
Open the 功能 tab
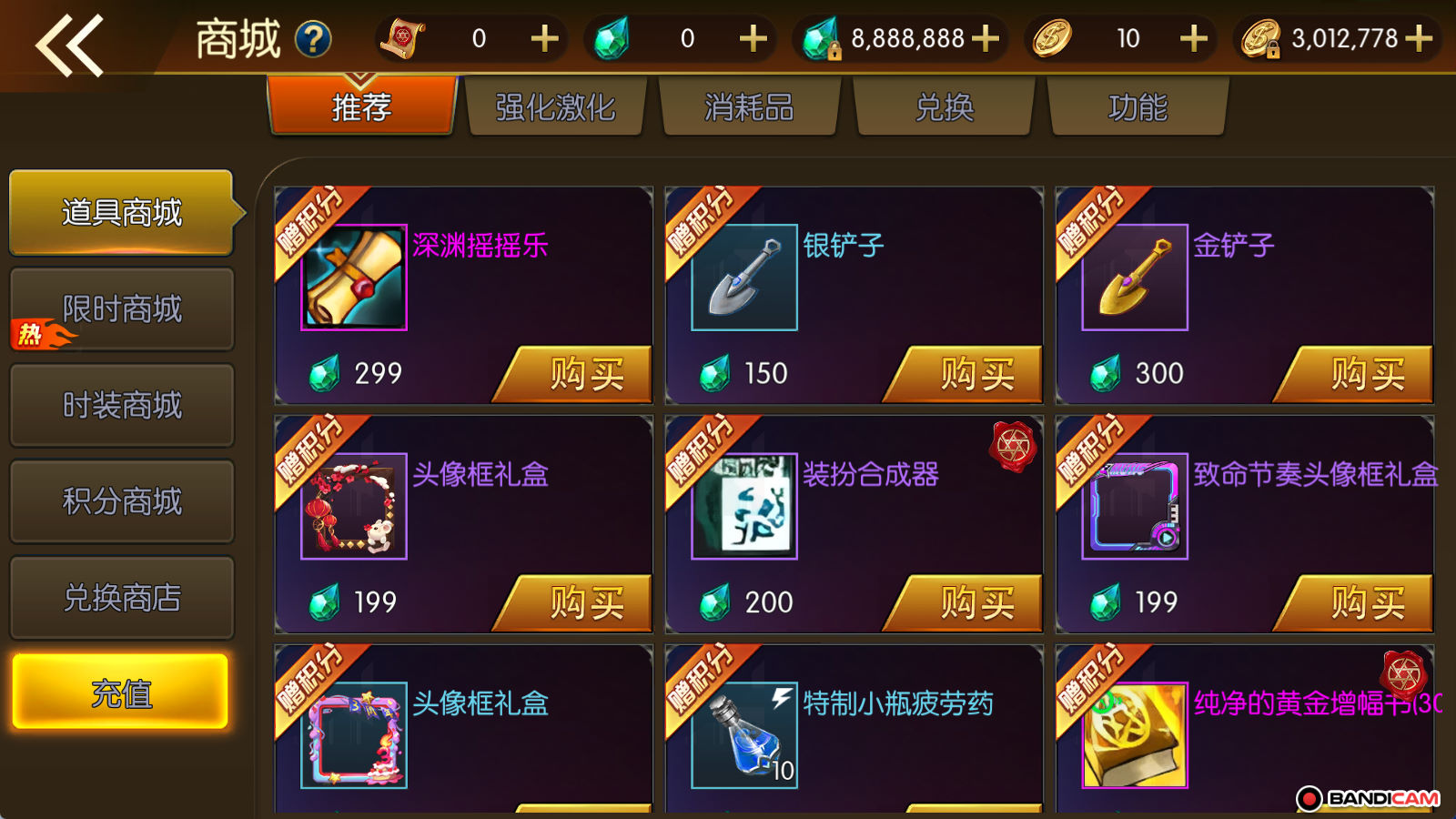point(1137,106)
